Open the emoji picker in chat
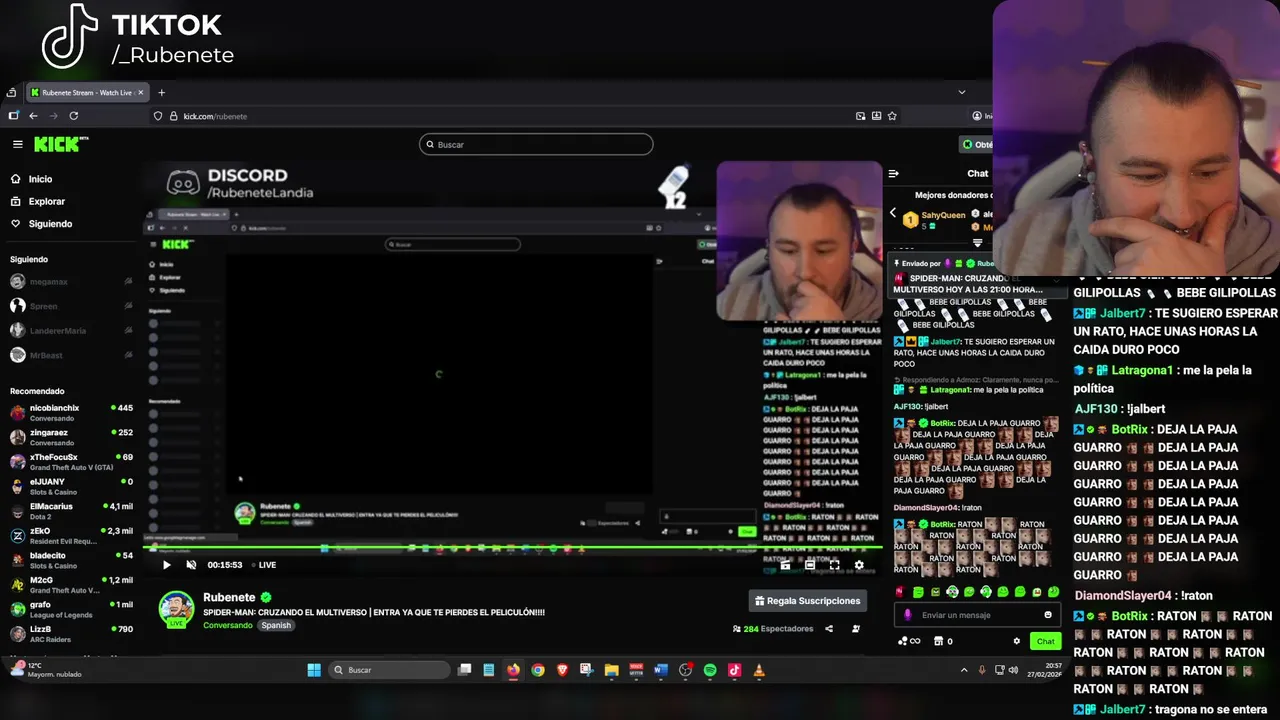Viewport: 1280px width, 720px height. tap(1048, 615)
